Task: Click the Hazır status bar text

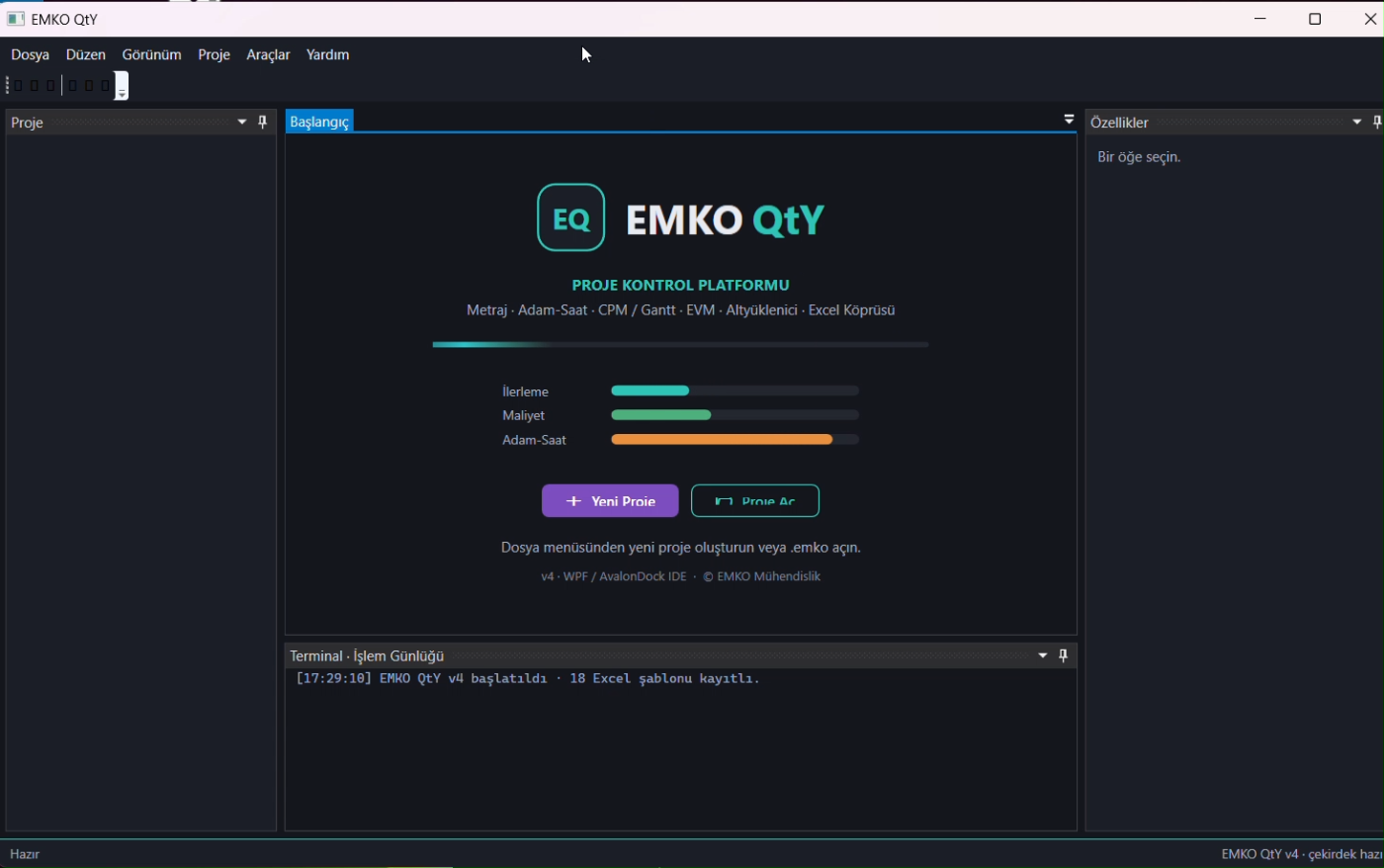Action: (x=25, y=854)
